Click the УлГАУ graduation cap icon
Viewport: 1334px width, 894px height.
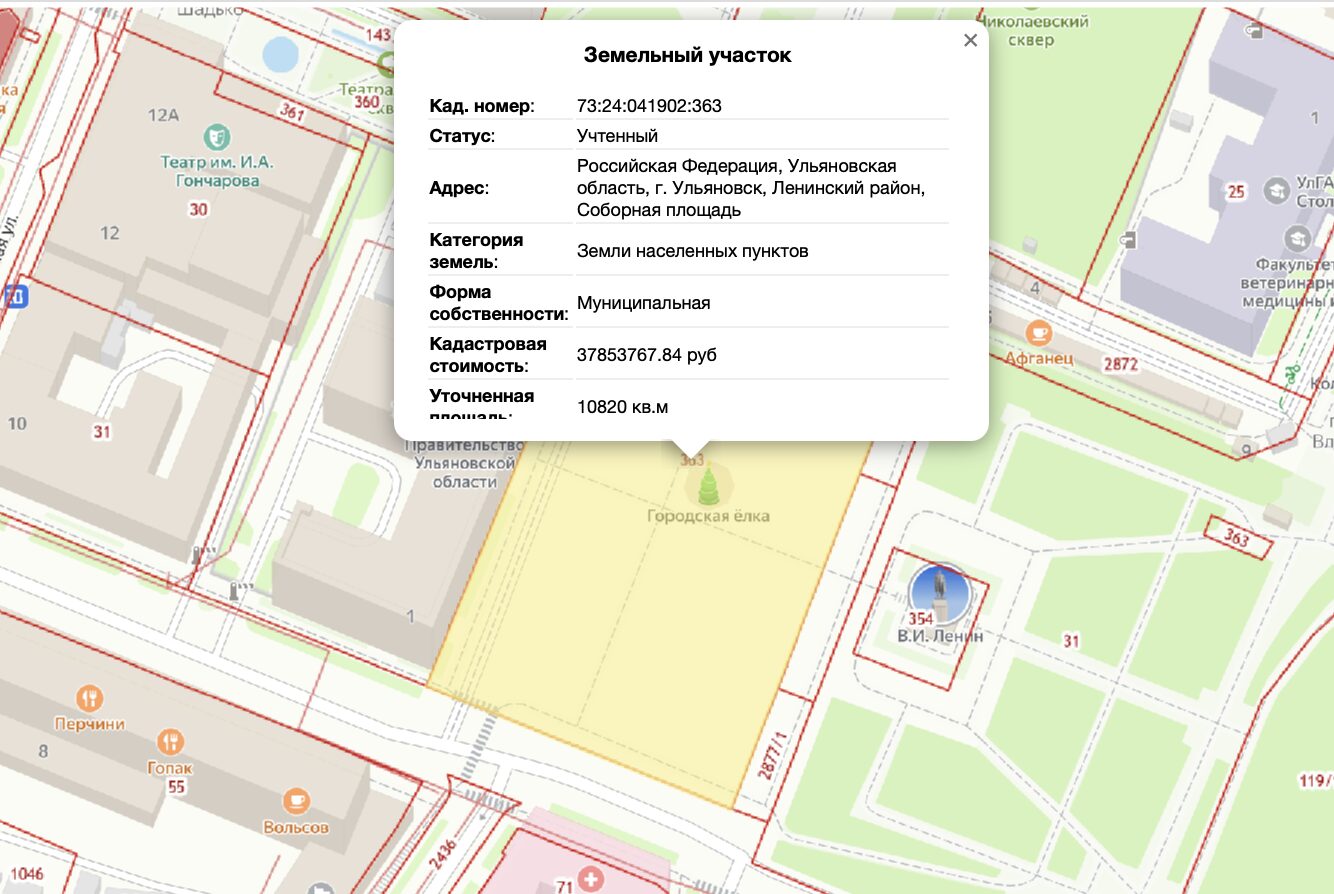(1276, 189)
